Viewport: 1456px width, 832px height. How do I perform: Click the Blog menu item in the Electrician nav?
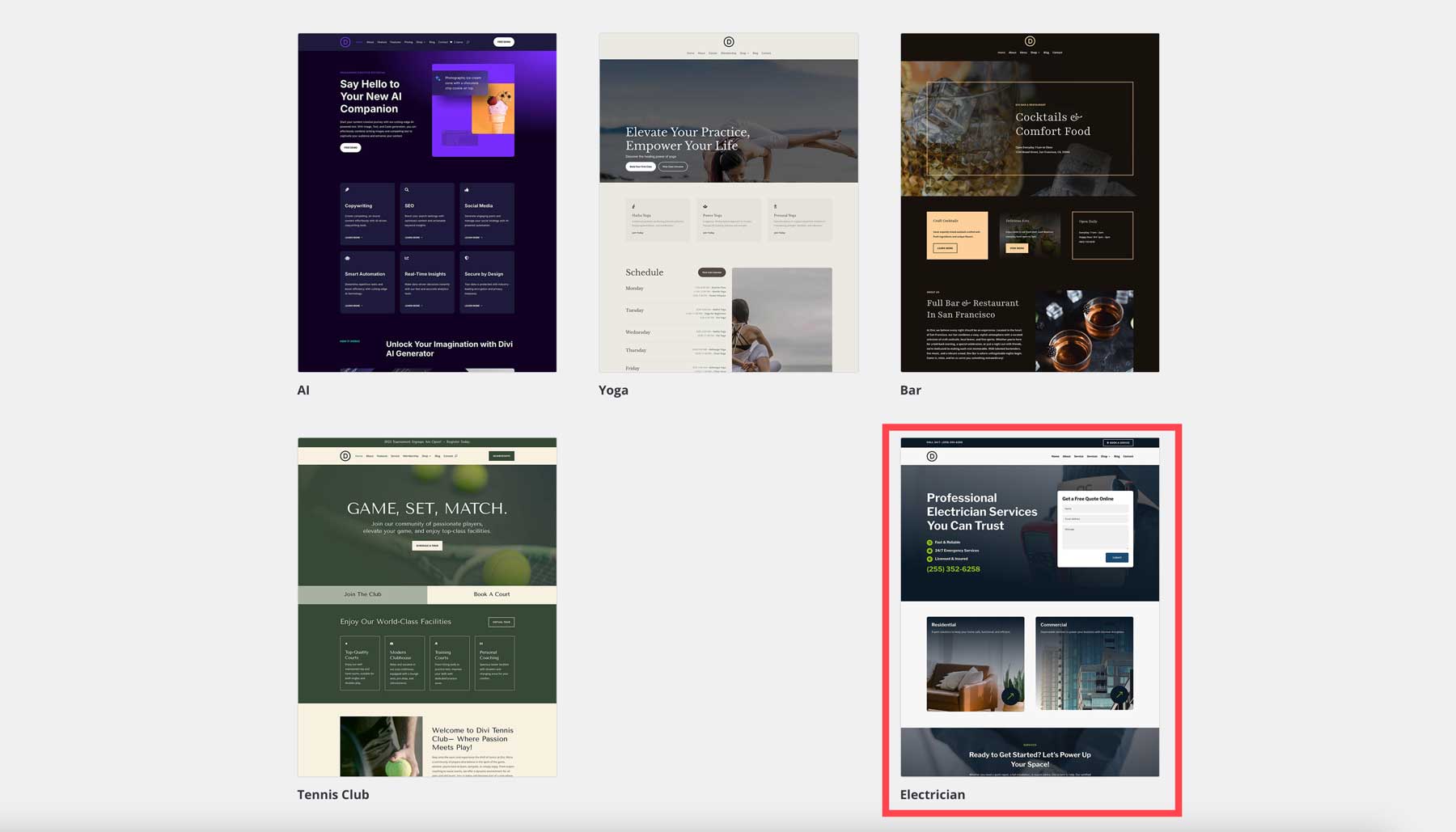coord(1116,456)
